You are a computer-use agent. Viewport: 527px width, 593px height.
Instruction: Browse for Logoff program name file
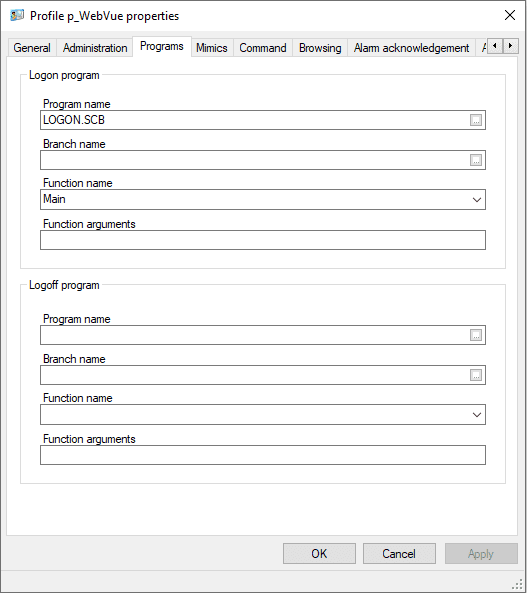tap(476, 335)
